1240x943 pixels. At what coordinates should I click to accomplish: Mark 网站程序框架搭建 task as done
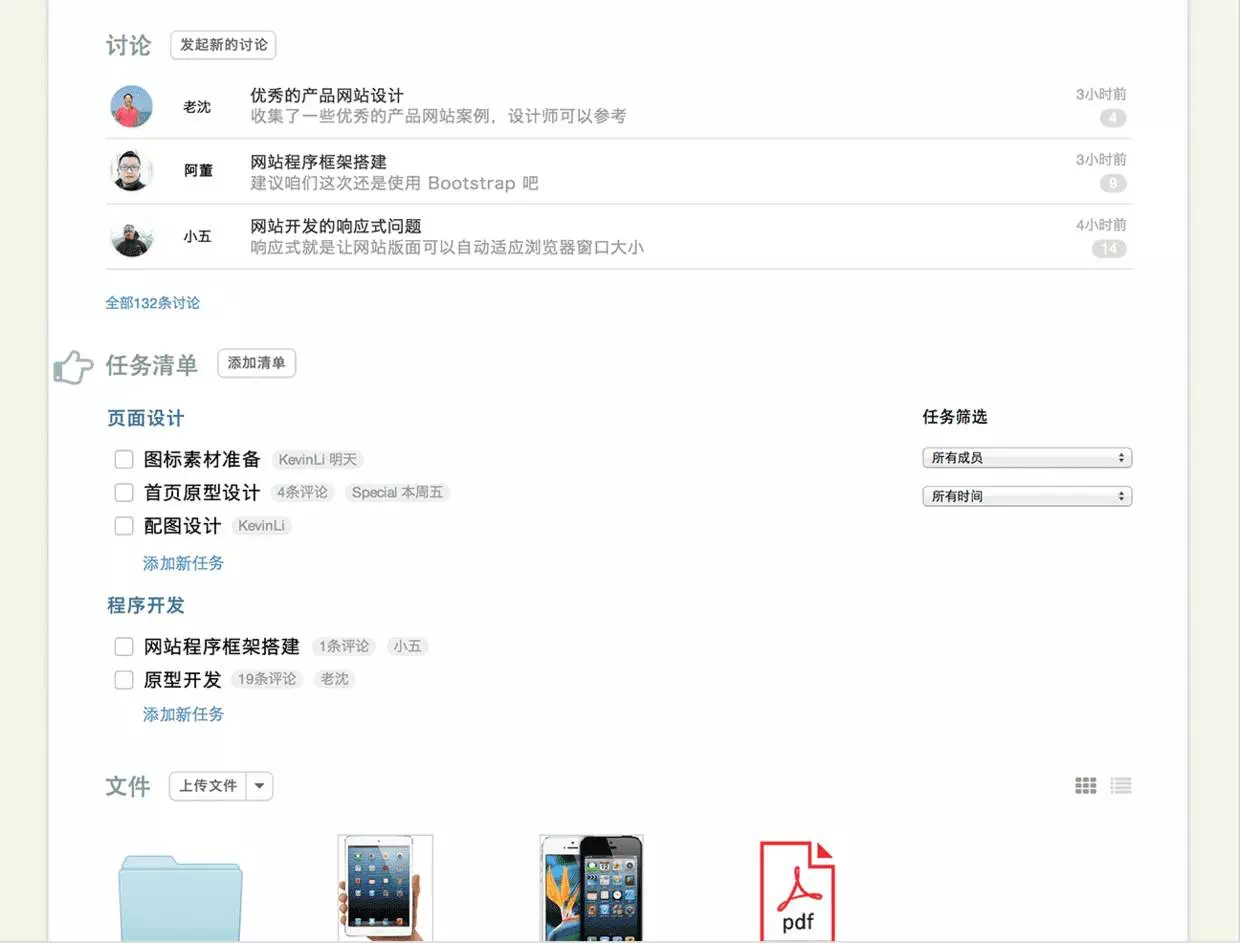[124, 647]
